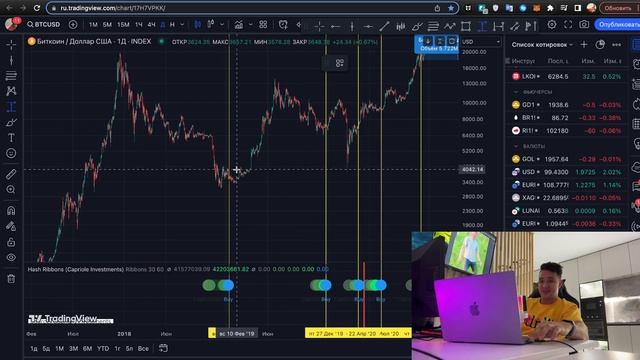Select the Д daily timeframe
The height and width of the screenshot is (360, 640).
coord(163,25)
